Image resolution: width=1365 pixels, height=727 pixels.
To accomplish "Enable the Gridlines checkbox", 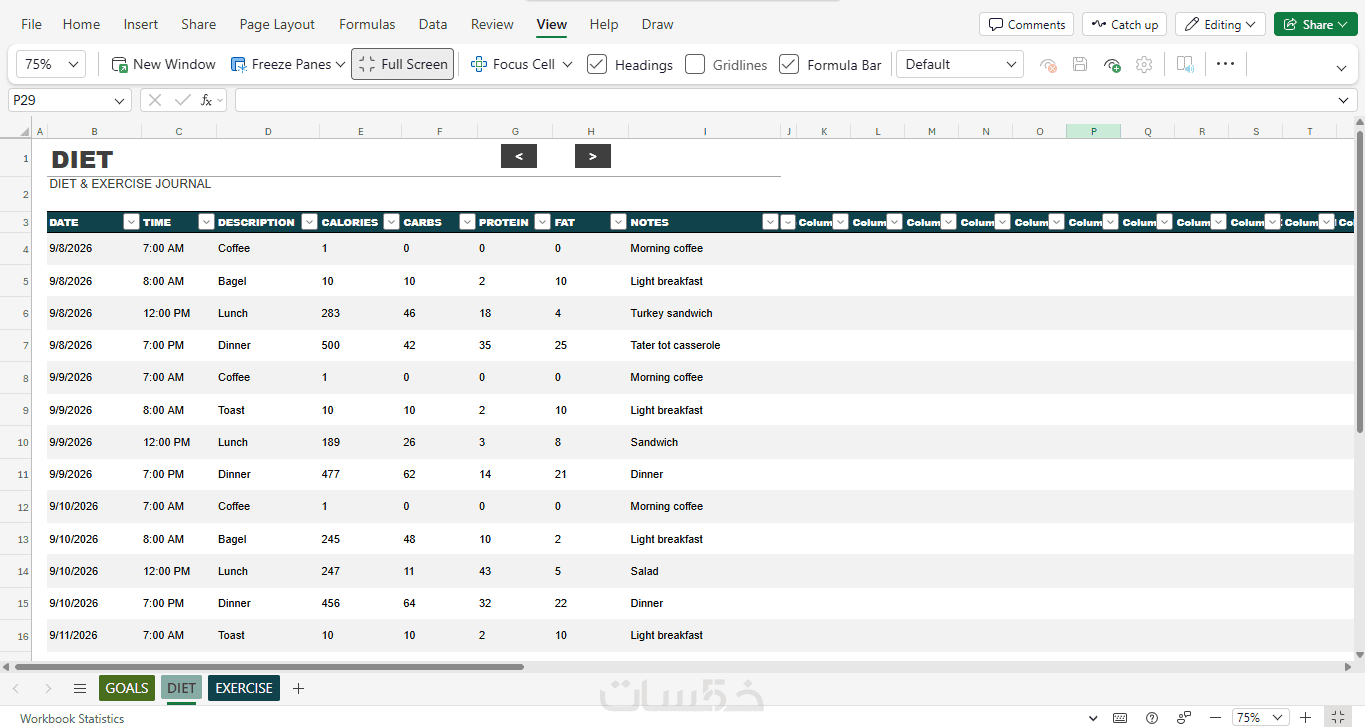I will 695,64.
